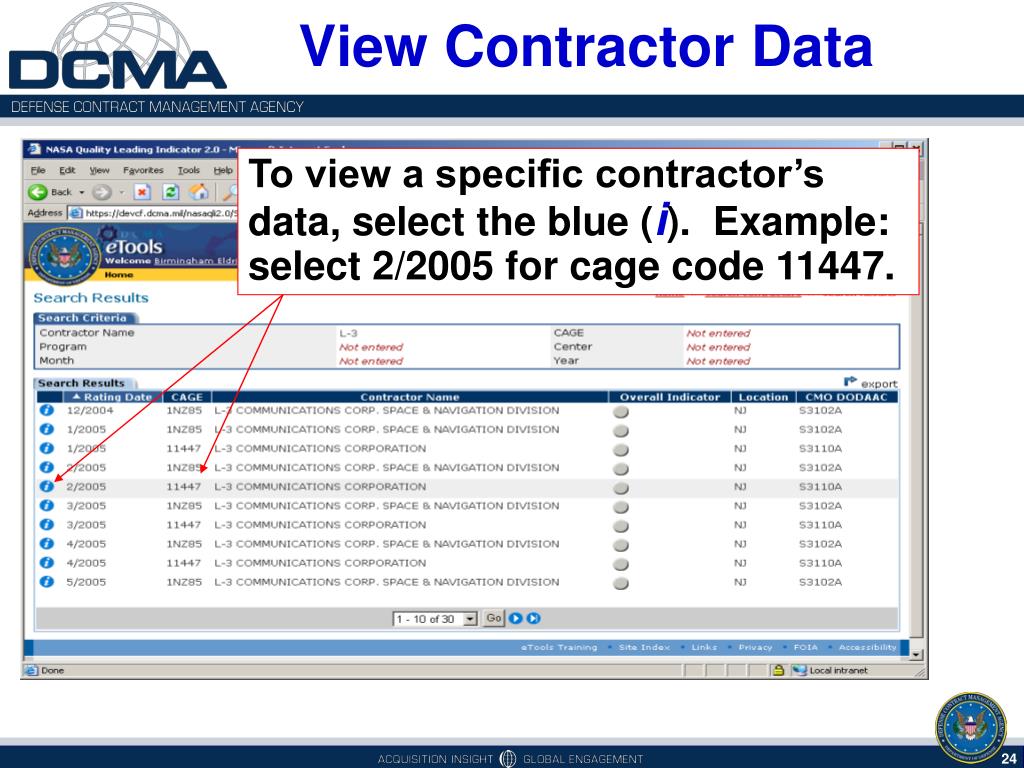Click 'NJ' location in 12/2004 row
Screen dimensions: 1024x768
(740, 410)
